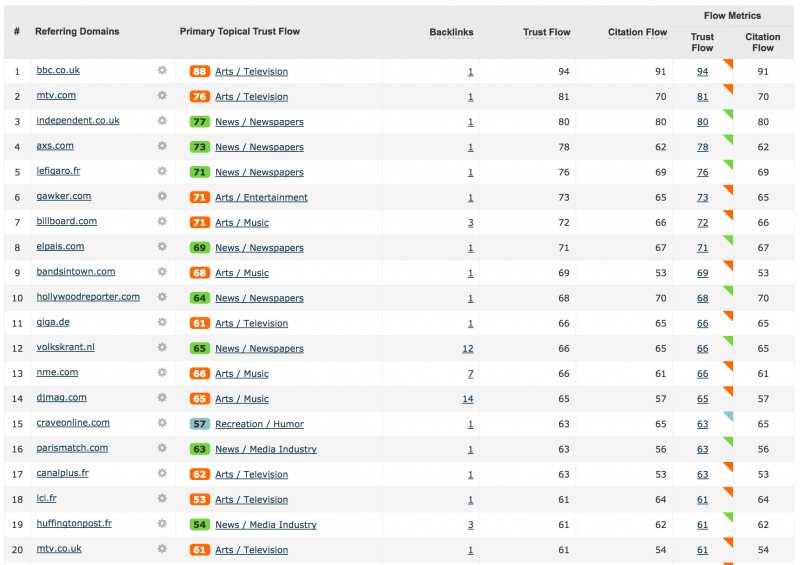Sort by the Backlinks column header

[451, 32]
